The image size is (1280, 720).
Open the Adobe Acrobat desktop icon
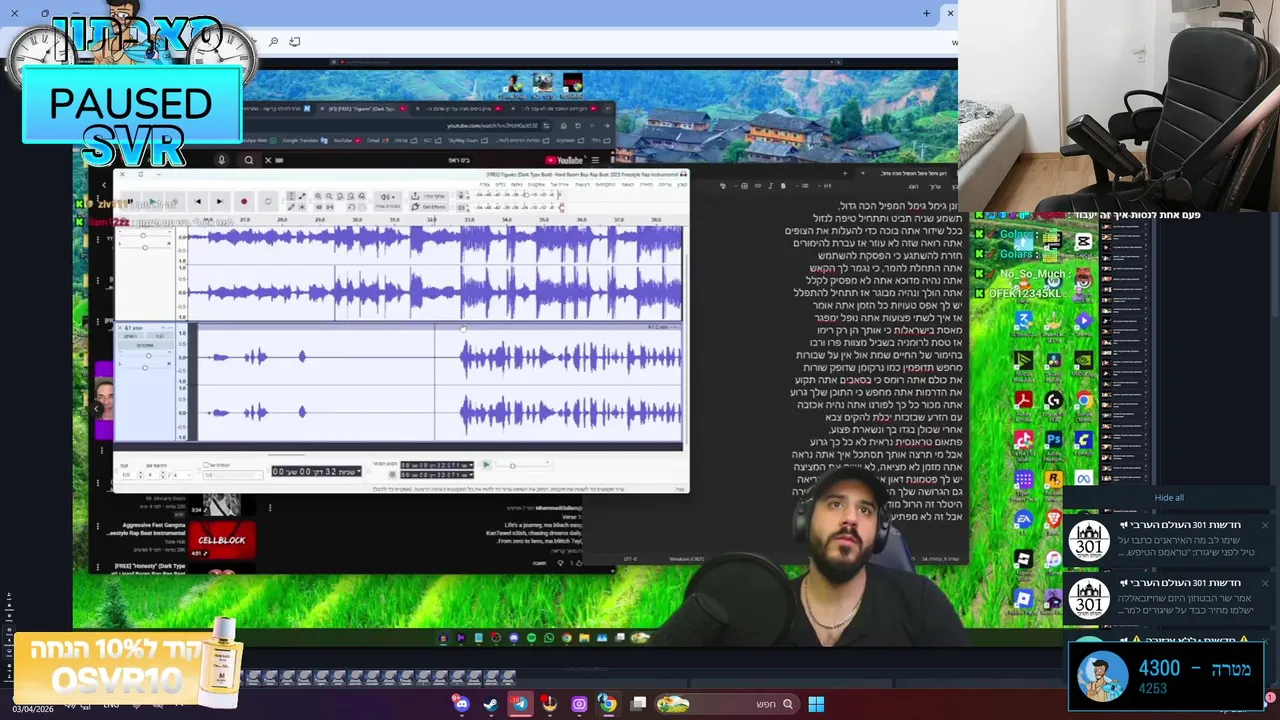tap(1023, 399)
